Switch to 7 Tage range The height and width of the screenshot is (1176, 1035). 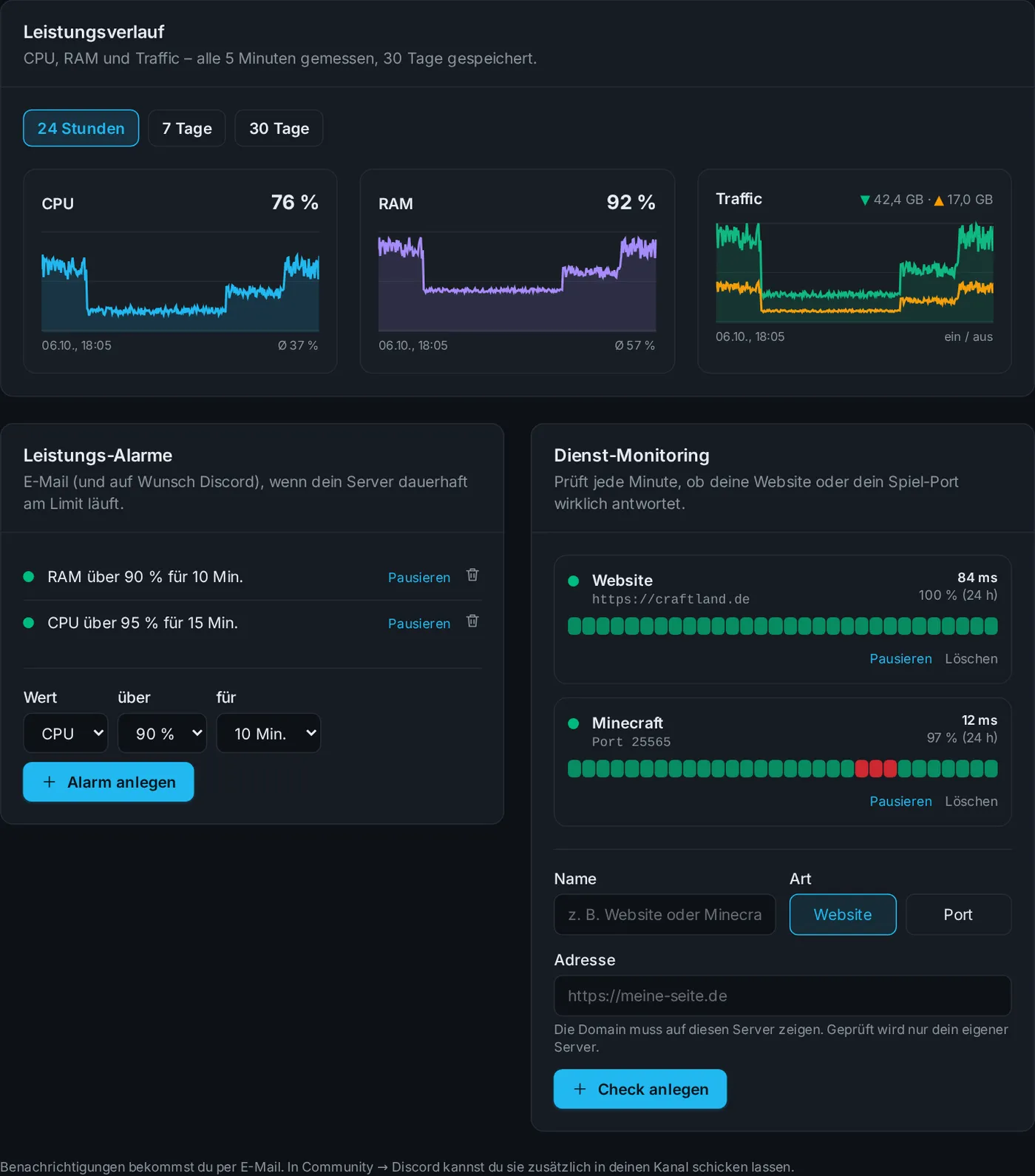tap(187, 128)
